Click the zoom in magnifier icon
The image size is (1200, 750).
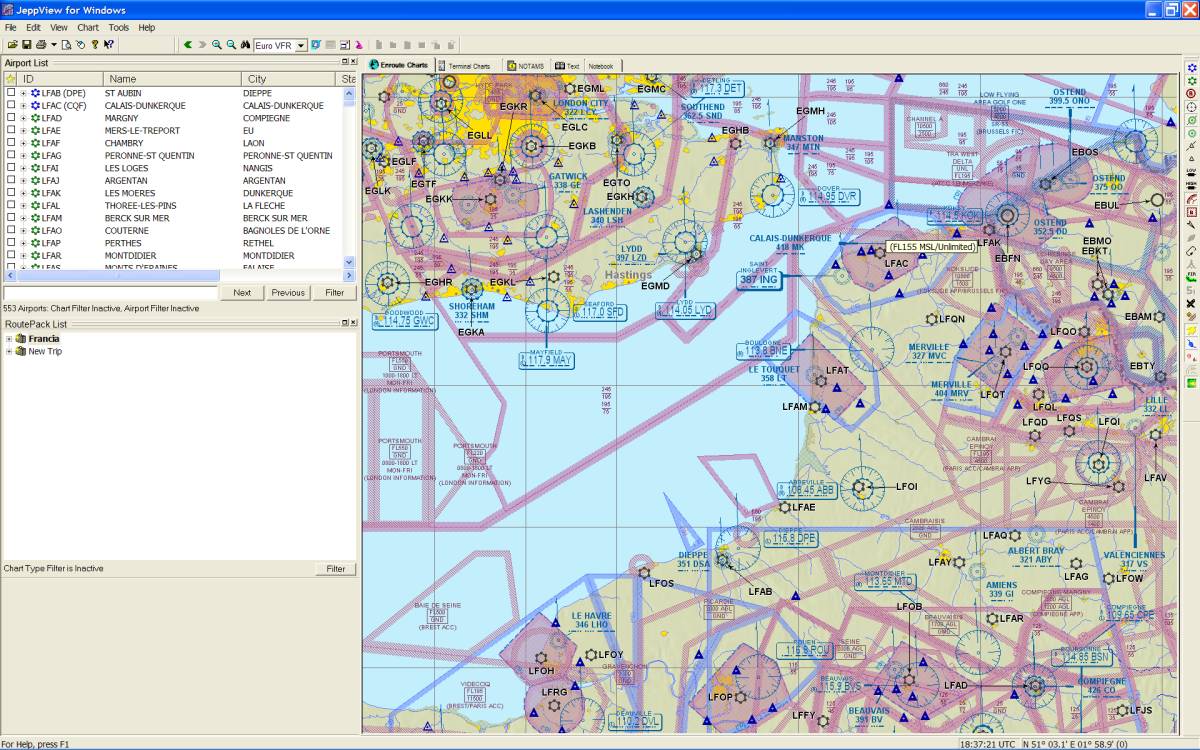[217, 45]
